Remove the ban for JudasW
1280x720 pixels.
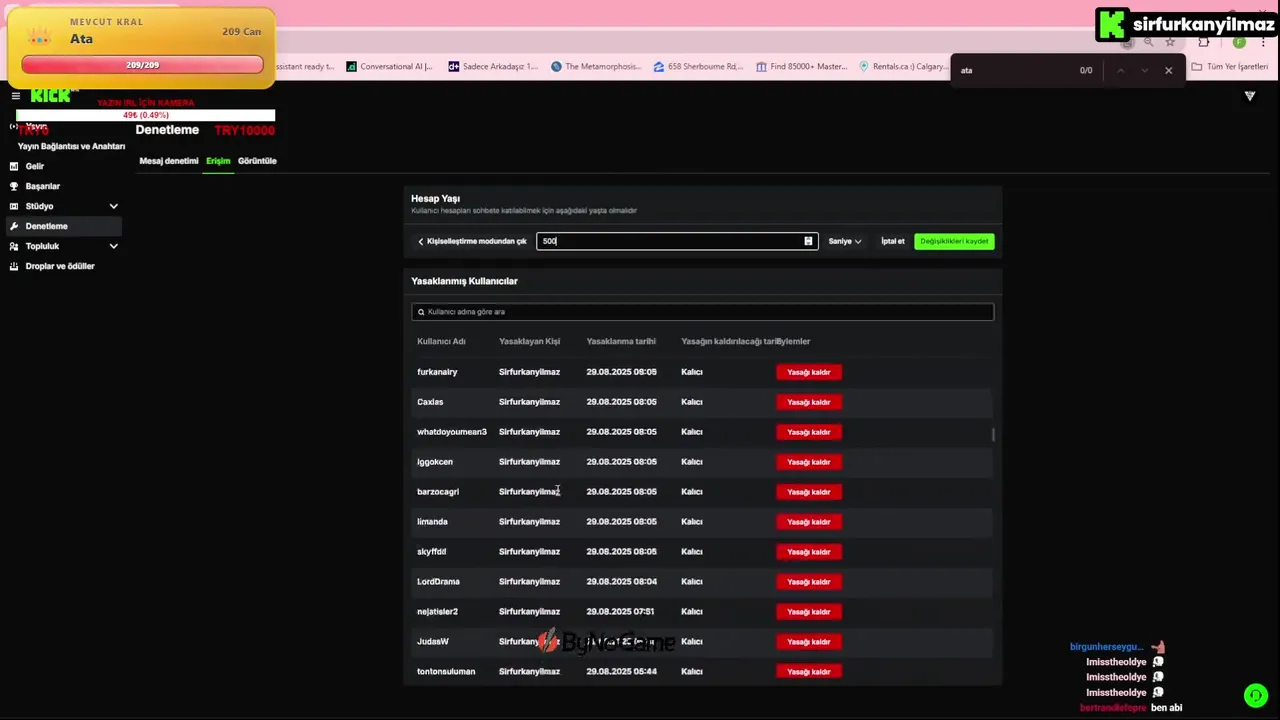(809, 642)
